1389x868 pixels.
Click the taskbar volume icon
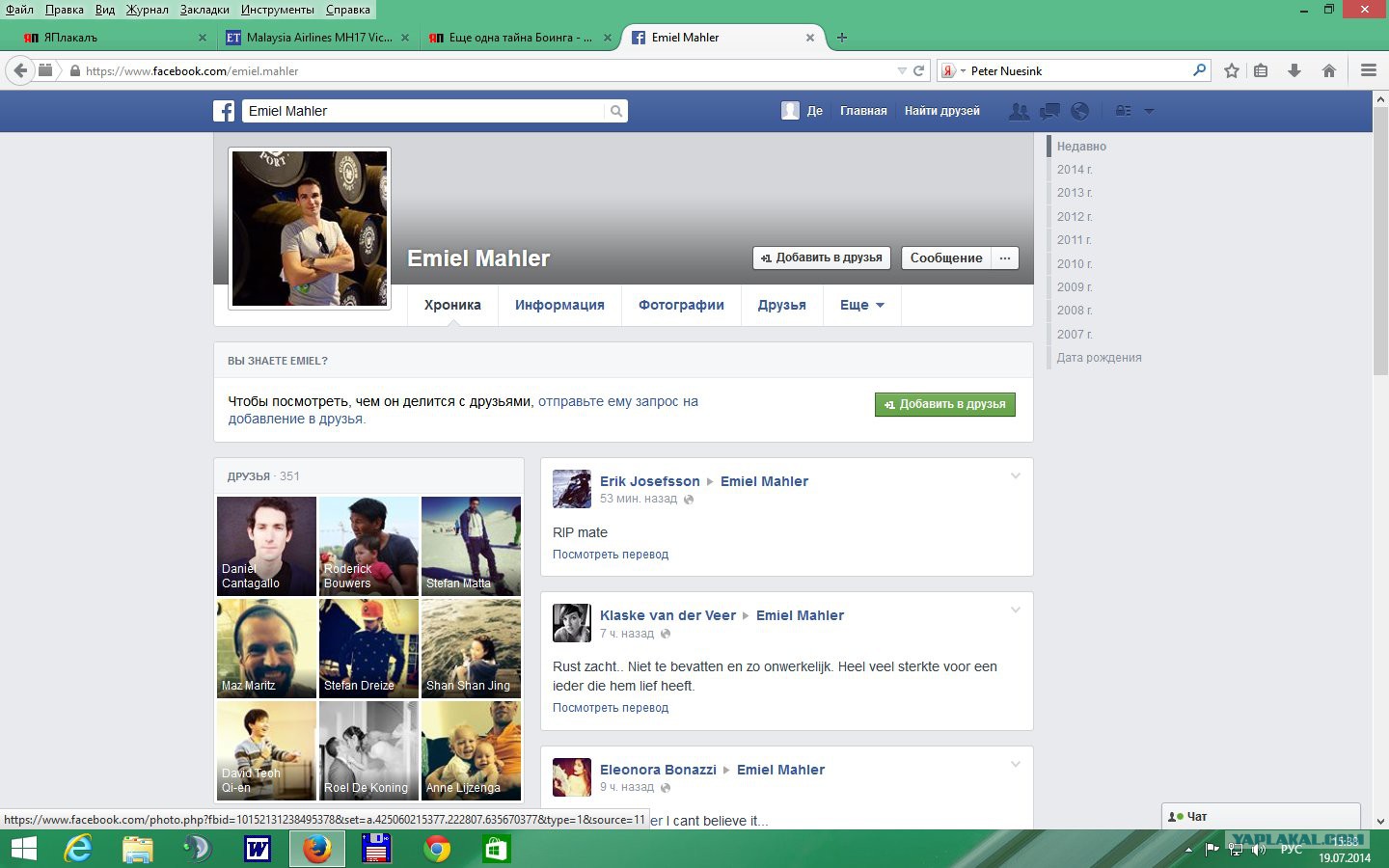coord(1258,850)
